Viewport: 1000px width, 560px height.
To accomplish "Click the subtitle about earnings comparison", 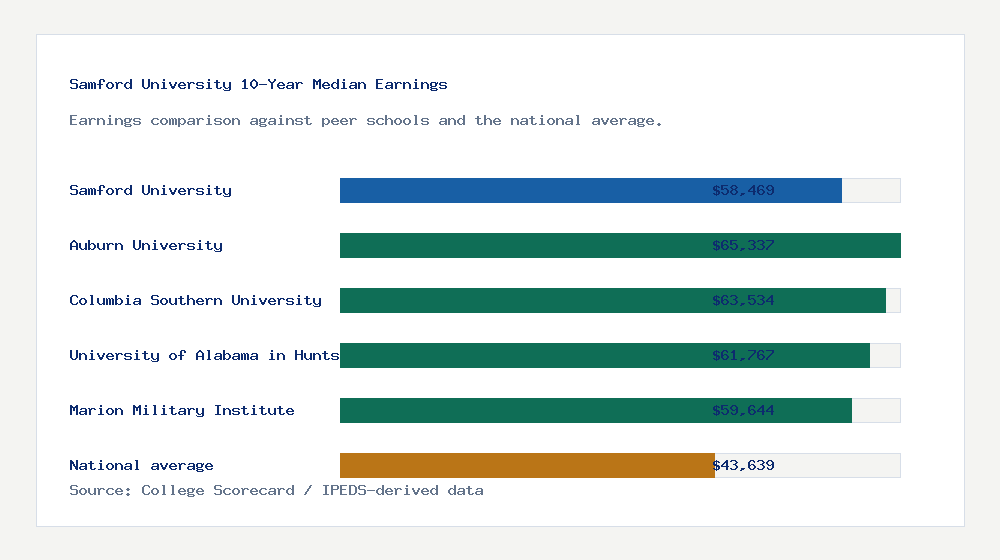I will pos(365,121).
